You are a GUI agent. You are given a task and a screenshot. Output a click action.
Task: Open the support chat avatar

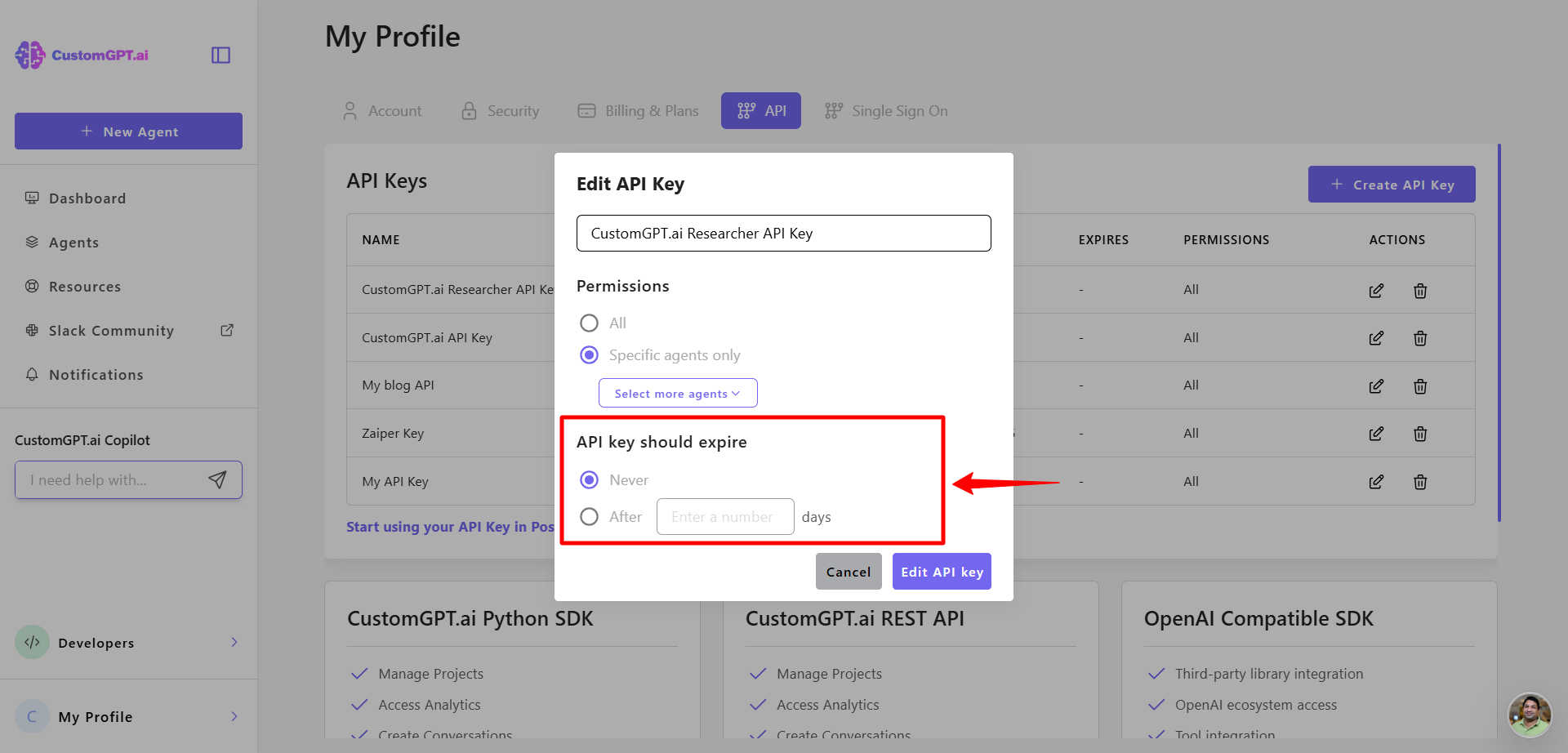[x=1530, y=715]
